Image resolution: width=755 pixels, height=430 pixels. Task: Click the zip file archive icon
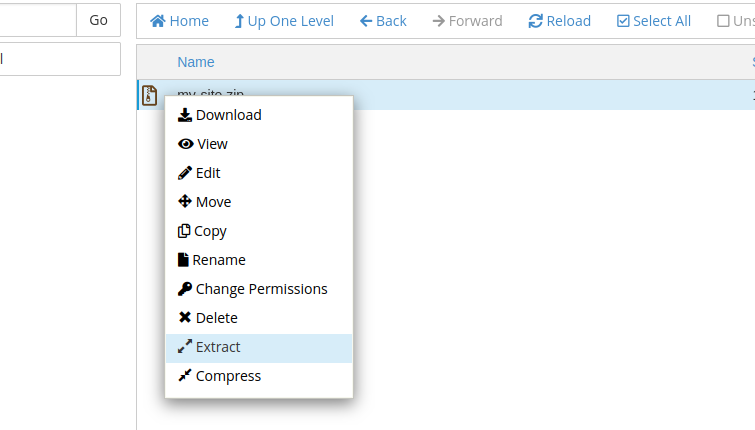[x=150, y=95]
